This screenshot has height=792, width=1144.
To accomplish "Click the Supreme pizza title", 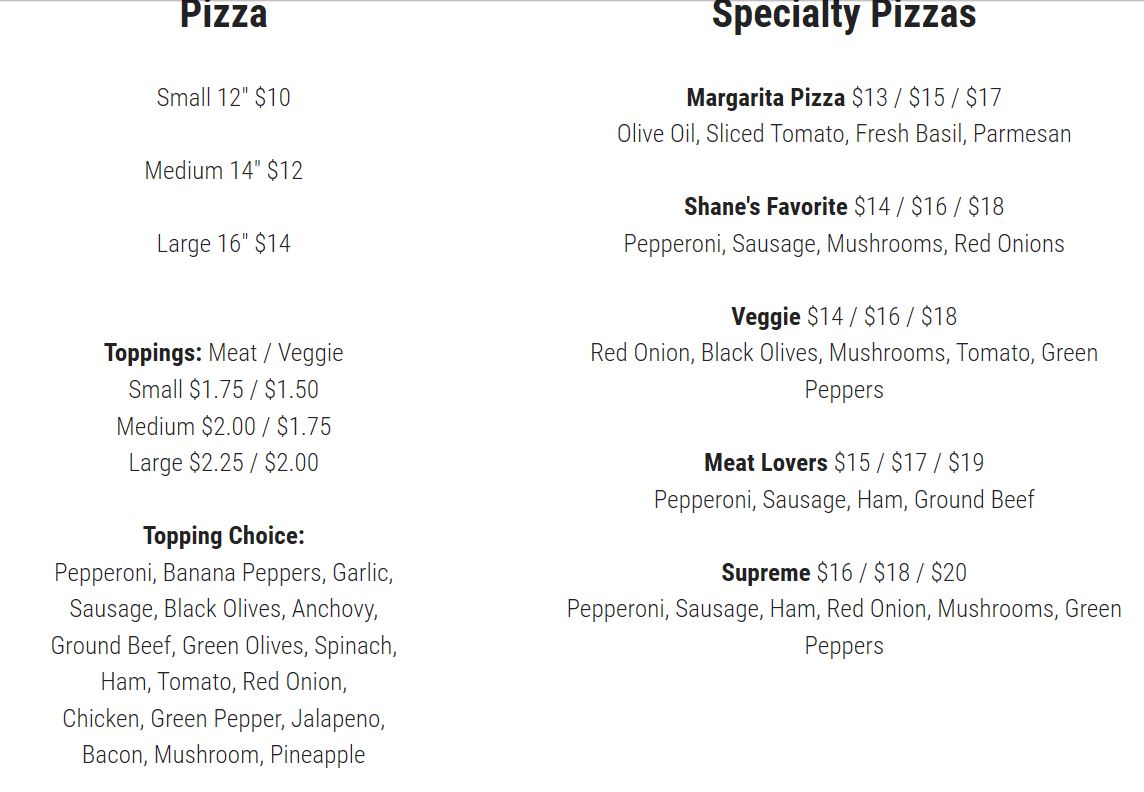I will [x=765, y=573].
